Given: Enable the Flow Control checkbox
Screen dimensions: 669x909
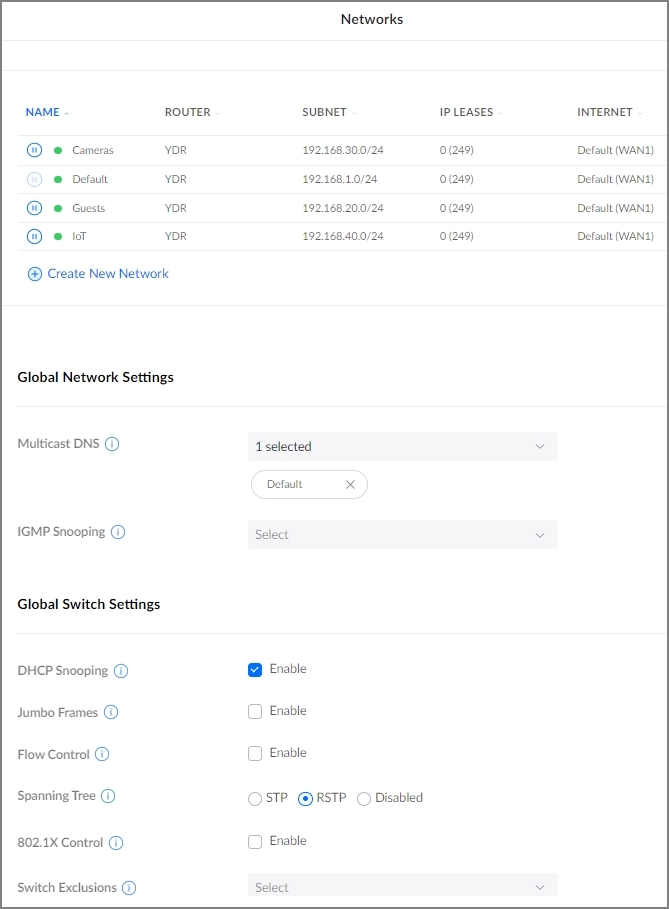Looking at the screenshot, I should pyautogui.click(x=255, y=753).
